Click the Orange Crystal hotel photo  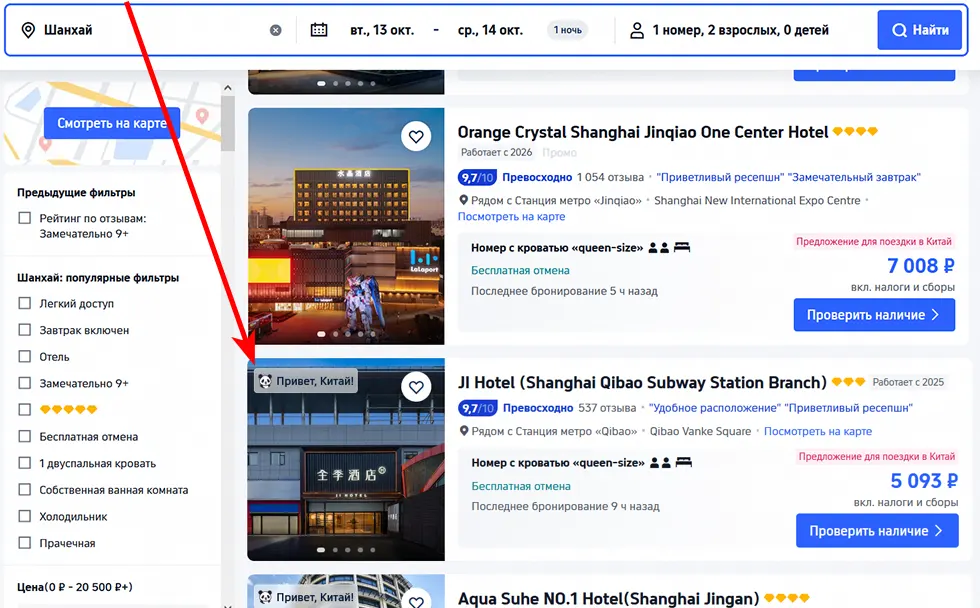point(346,226)
